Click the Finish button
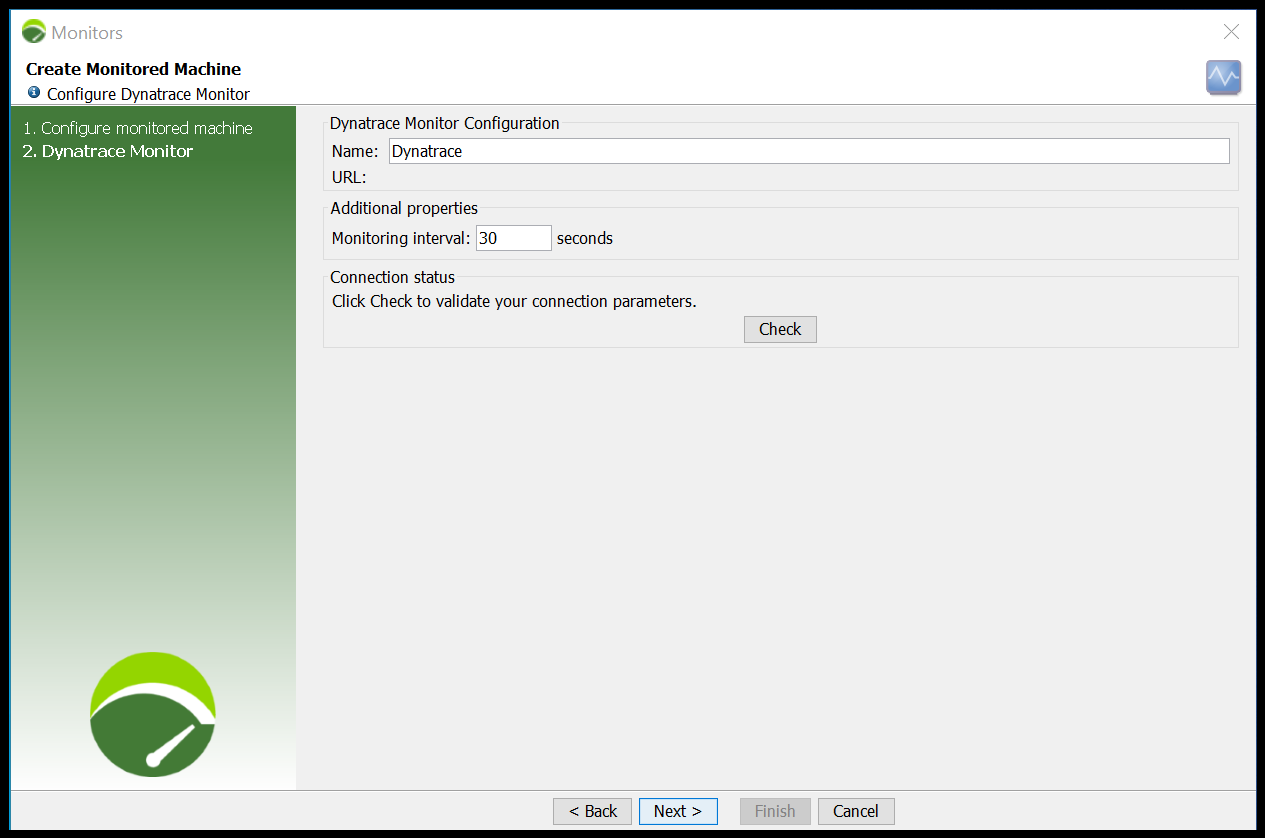Image resolution: width=1265 pixels, height=838 pixels. coord(775,811)
